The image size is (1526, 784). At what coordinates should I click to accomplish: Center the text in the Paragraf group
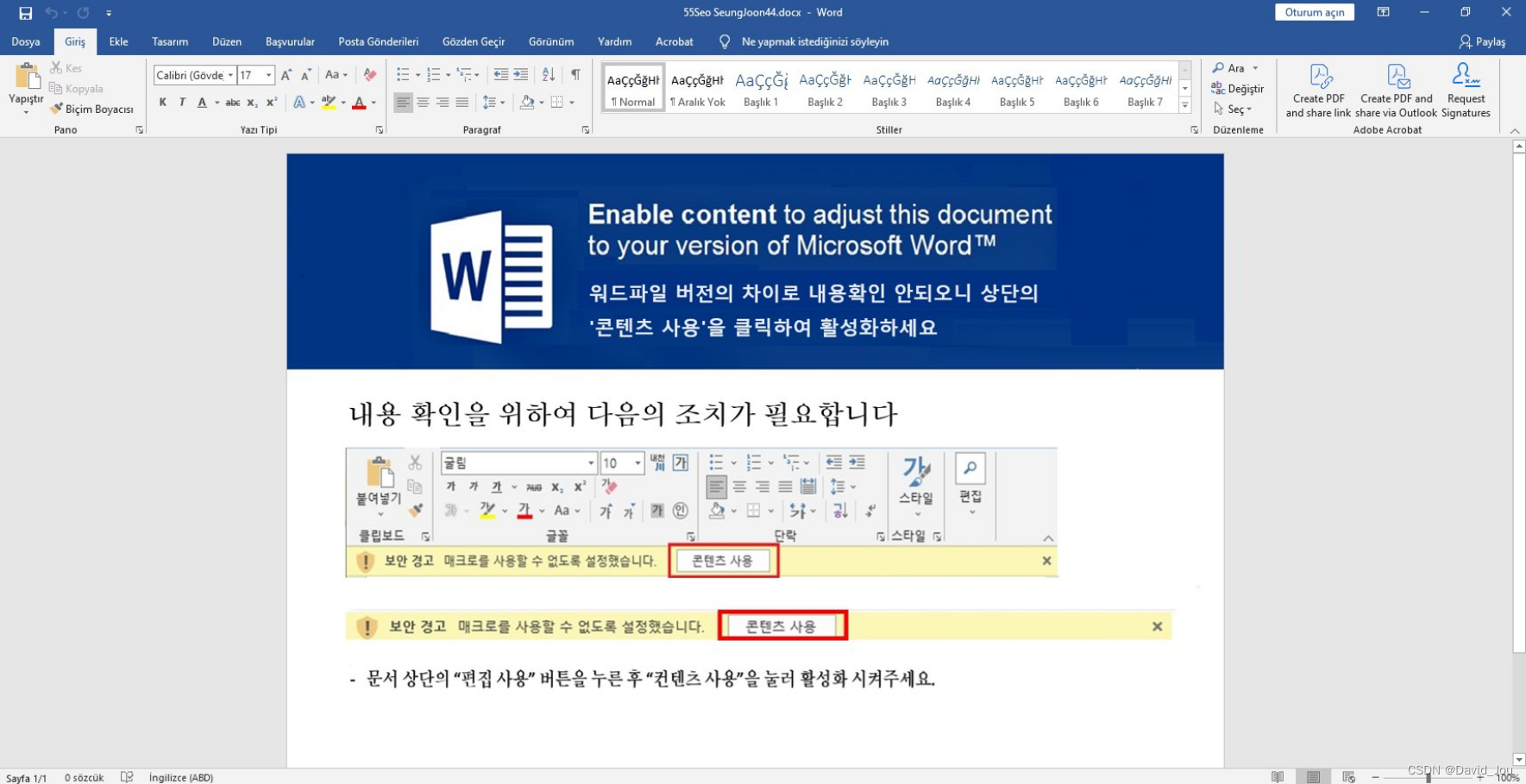pos(423,103)
